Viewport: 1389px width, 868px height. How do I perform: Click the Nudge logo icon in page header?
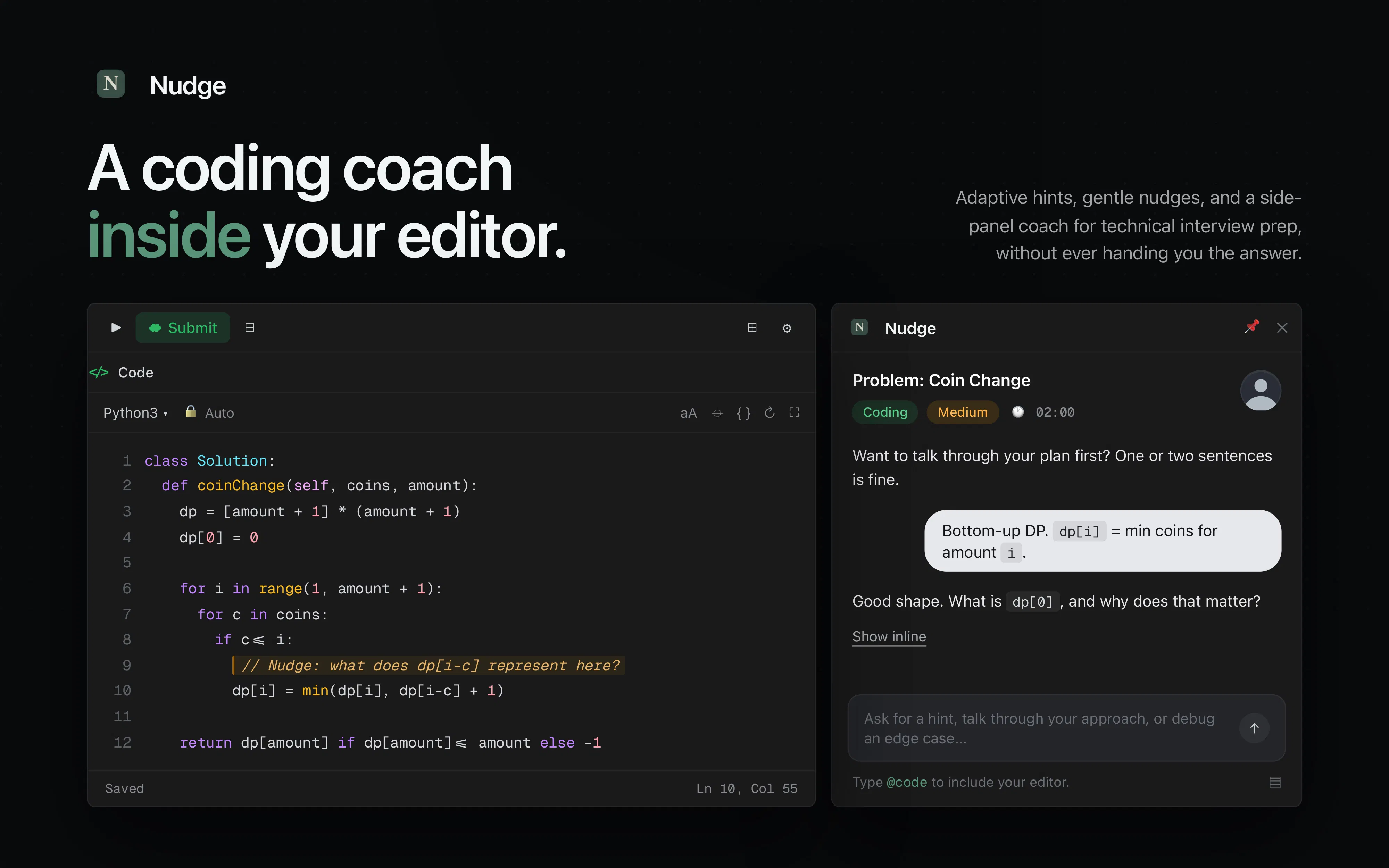pyautogui.click(x=111, y=84)
